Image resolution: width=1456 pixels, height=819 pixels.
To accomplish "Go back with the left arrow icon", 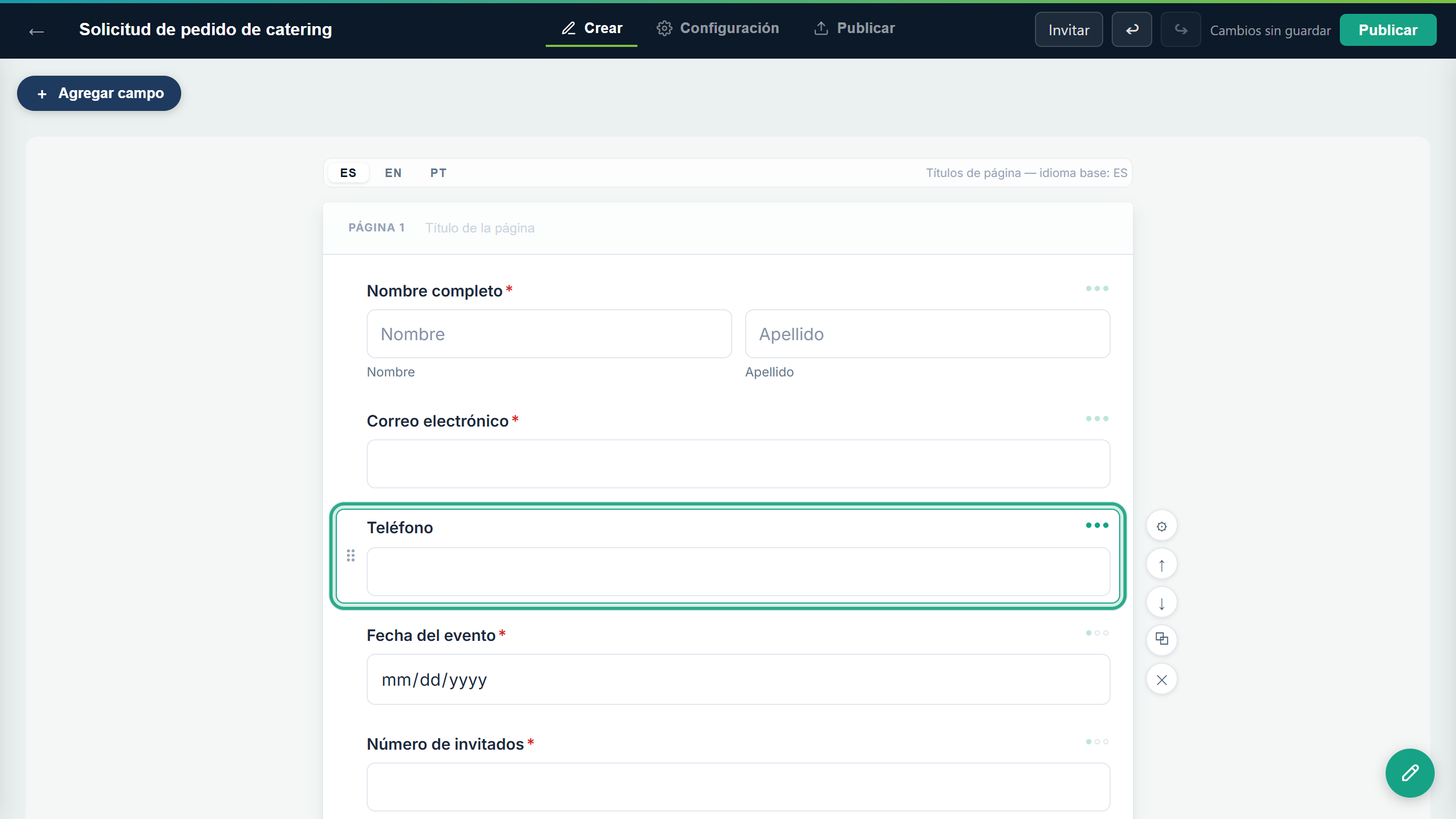I will point(36,30).
